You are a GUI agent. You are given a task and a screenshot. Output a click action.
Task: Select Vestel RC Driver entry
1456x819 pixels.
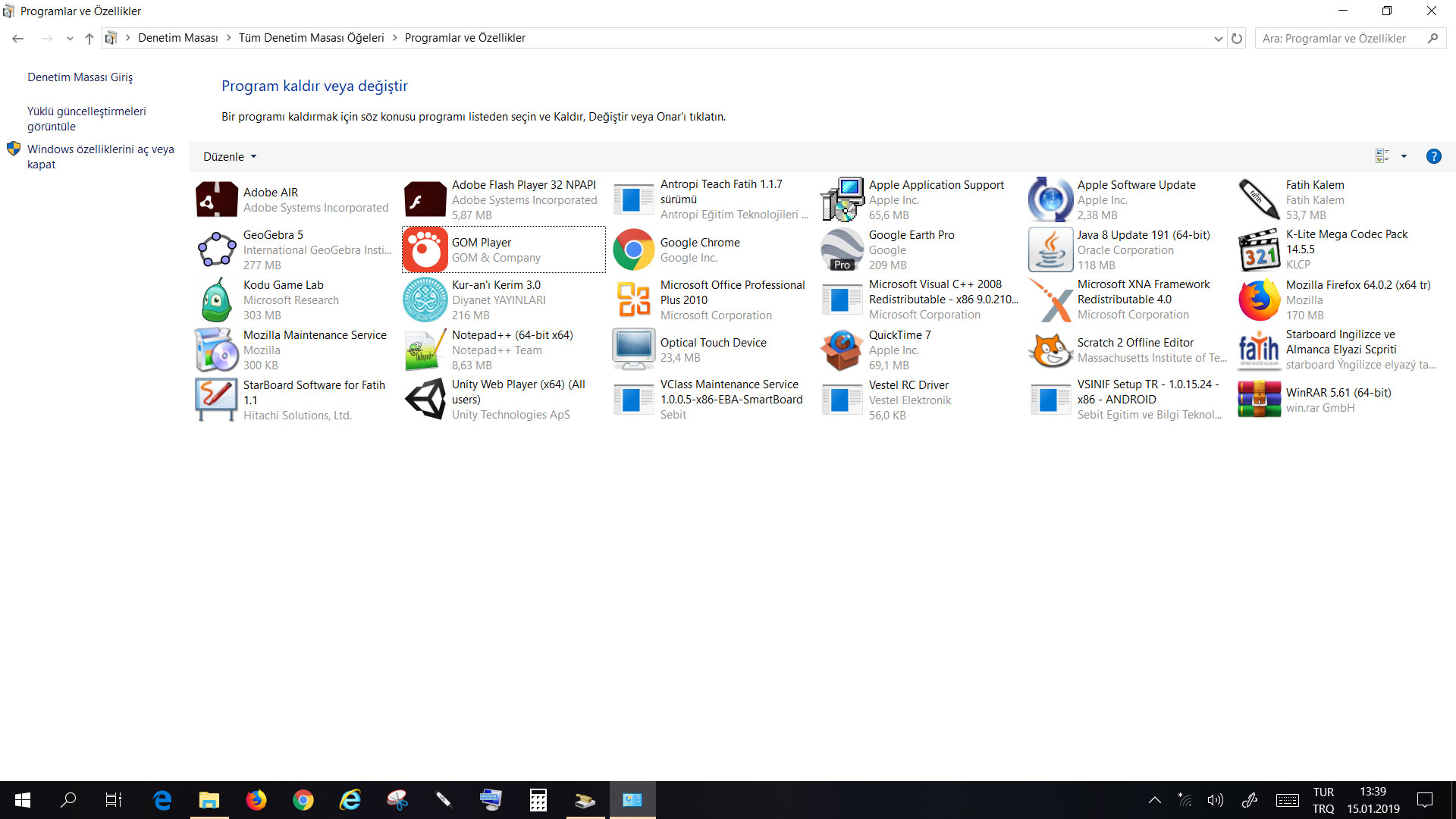pos(921,400)
